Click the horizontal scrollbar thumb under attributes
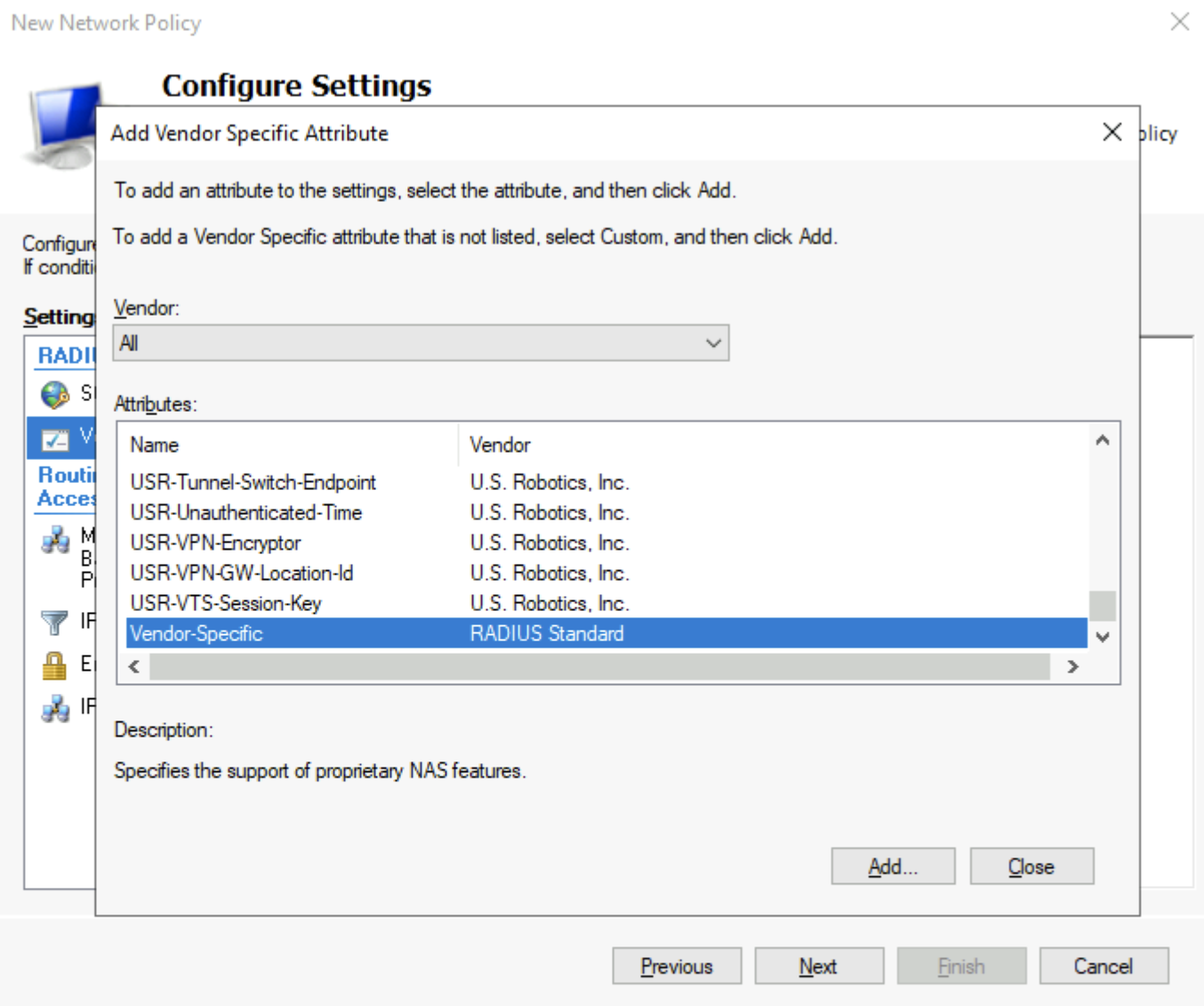1204x1006 pixels. coord(600,666)
